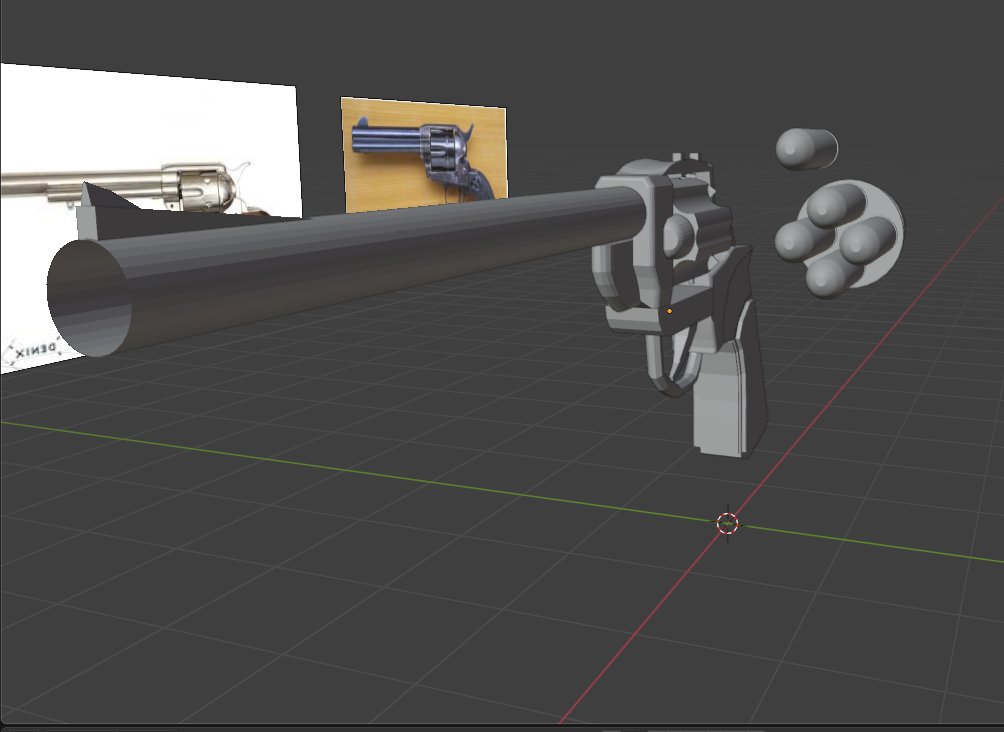Click the orange object origin dot
Image resolution: width=1004 pixels, height=732 pixels.
670,311
